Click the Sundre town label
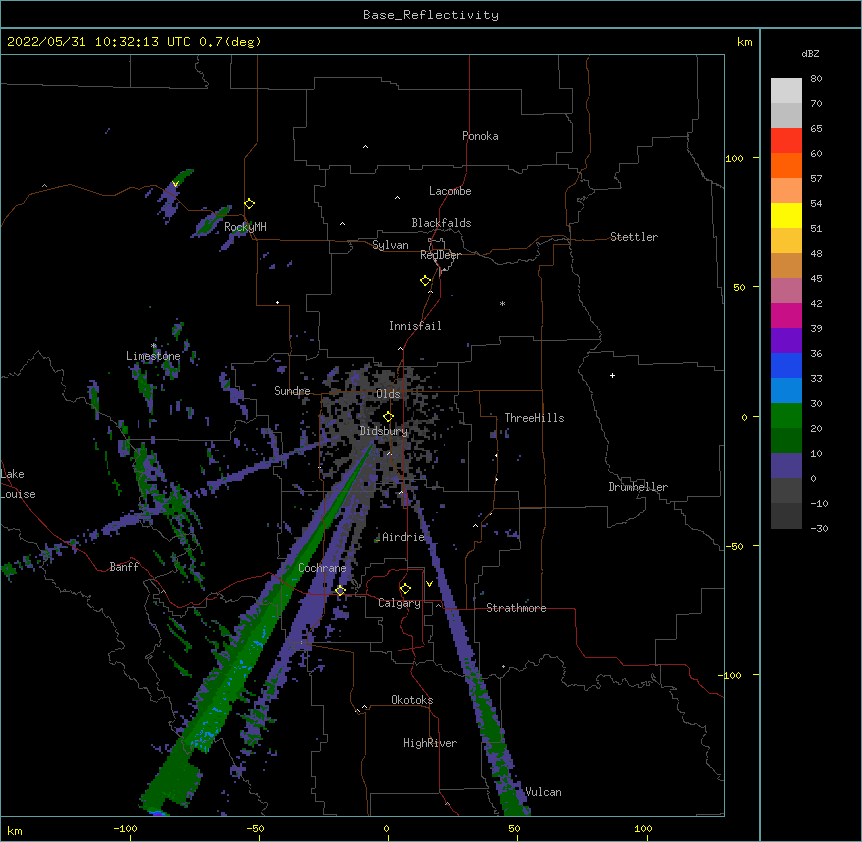862x842 pixels. tap(292, 391)
